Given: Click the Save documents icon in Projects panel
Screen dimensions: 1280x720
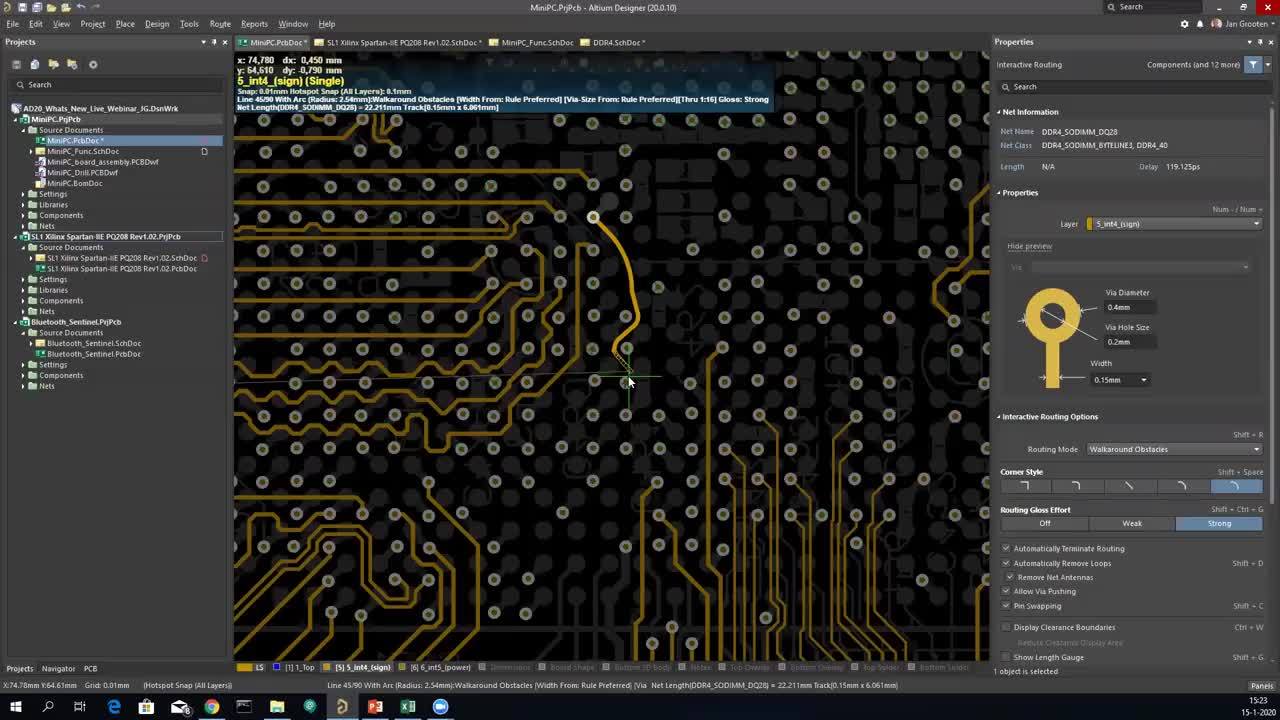Looking at the screenshot, I should [17, 64].
